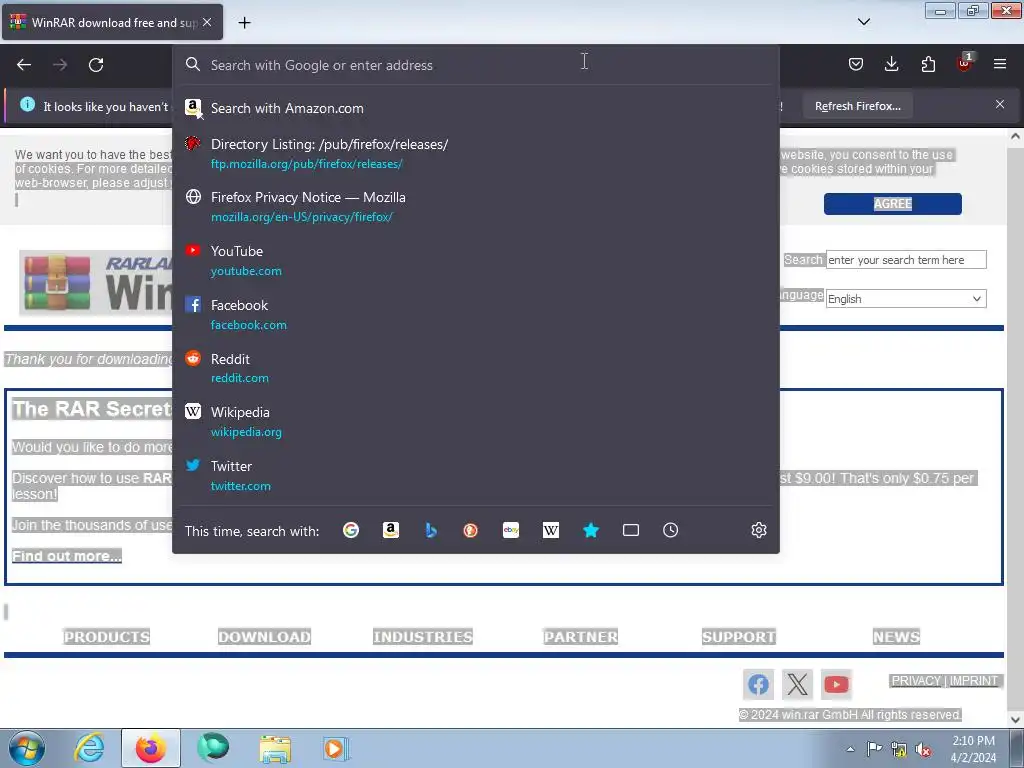The image size is (1024, 768).
Task: Search this time with DuckDuckGo icon
Action: coord(470,530)
